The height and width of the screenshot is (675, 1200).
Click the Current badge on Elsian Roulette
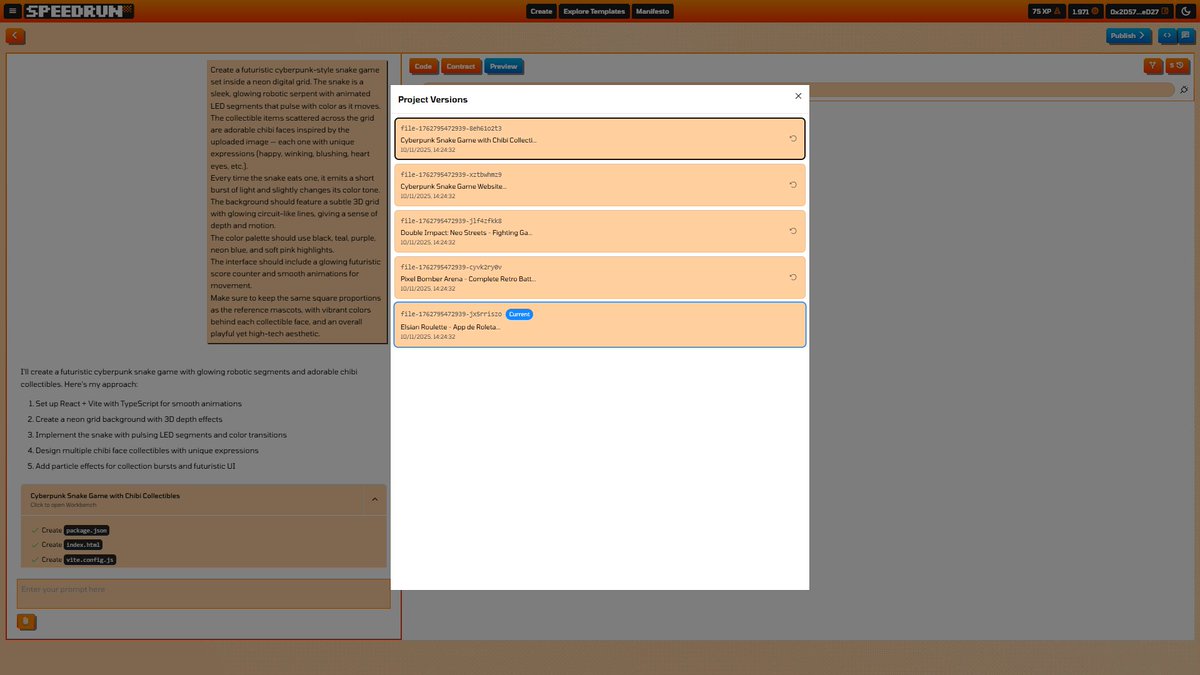click(519, 314)
